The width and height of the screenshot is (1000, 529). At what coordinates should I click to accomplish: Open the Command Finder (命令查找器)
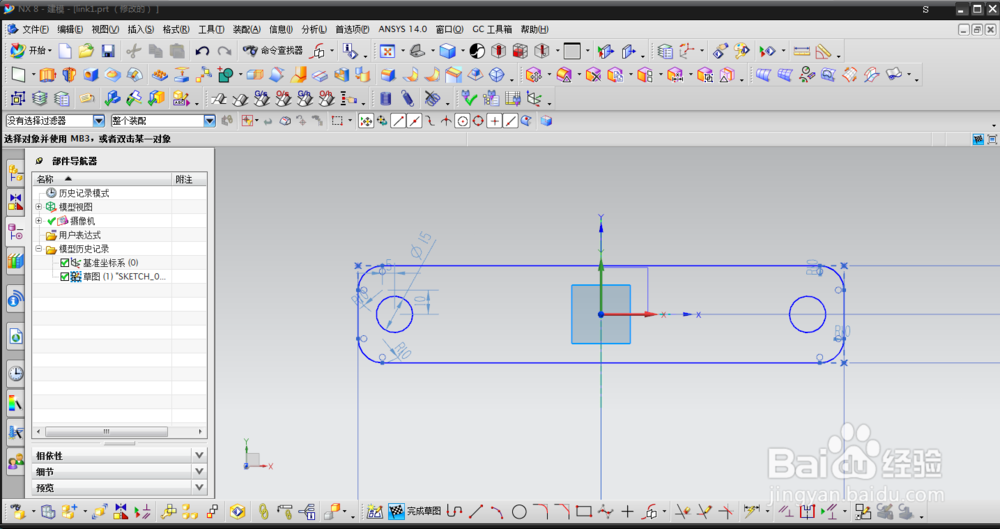coord(273,51)
